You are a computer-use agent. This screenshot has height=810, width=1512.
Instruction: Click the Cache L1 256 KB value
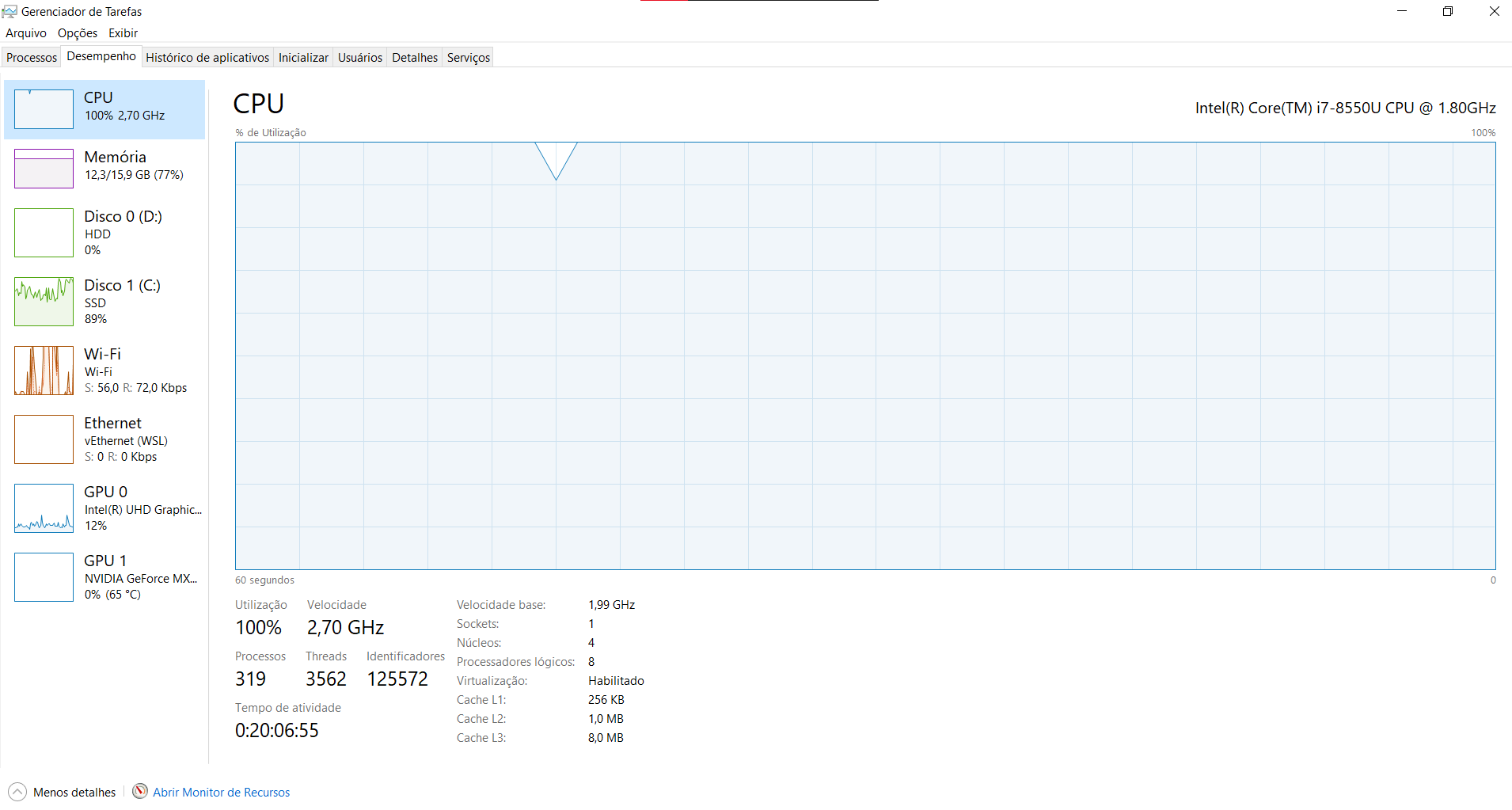tap(606, 700)
